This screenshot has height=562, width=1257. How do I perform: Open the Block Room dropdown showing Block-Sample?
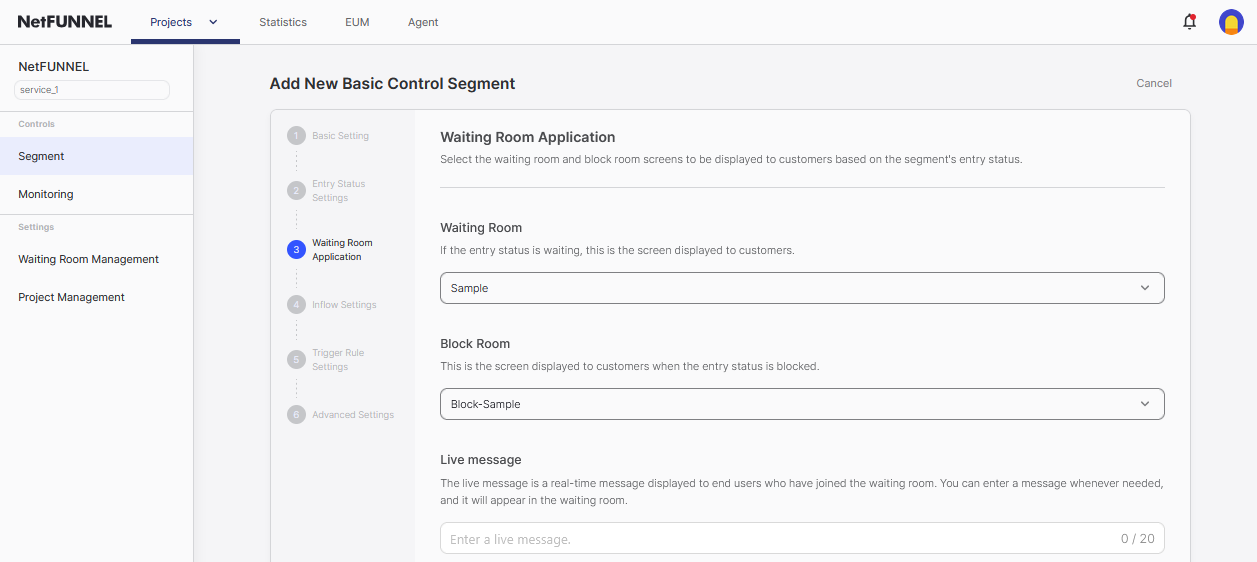coord(802,404)
